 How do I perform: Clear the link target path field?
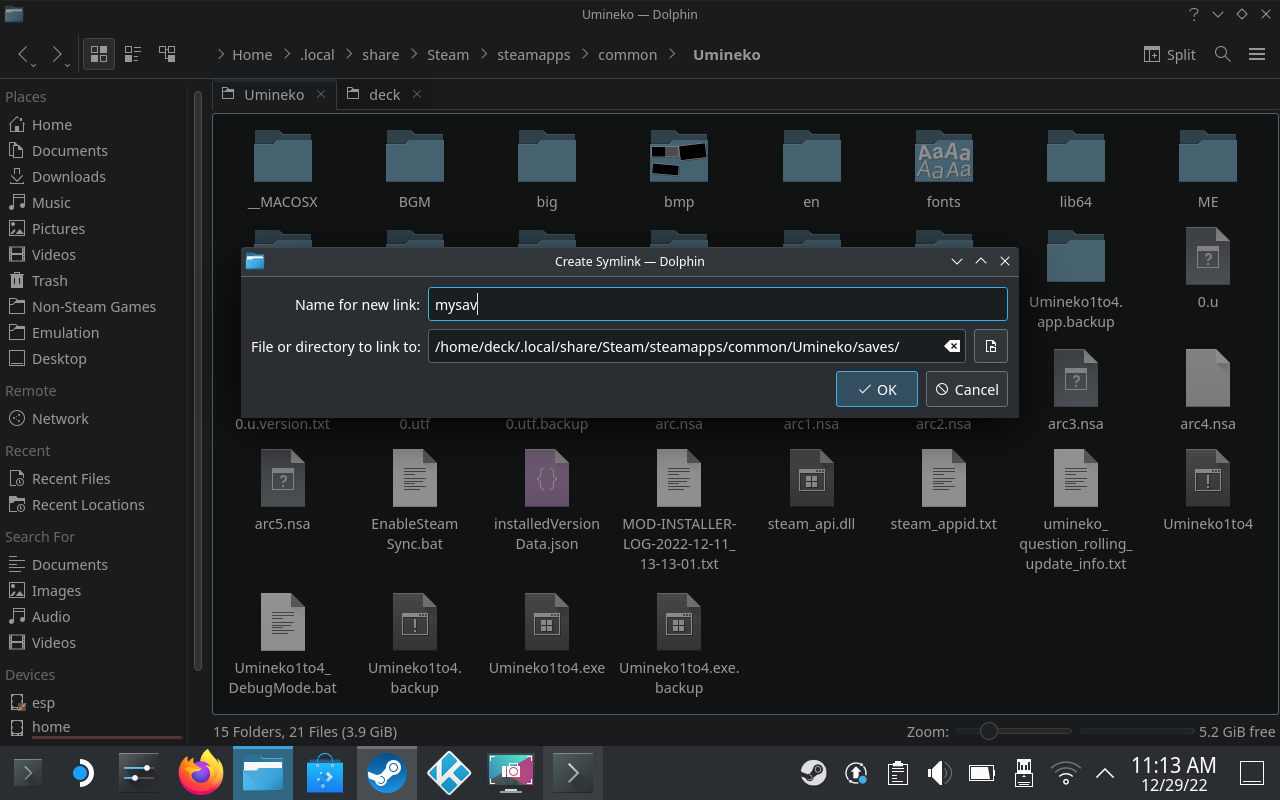pyautogui.click(x=952, y=346)
